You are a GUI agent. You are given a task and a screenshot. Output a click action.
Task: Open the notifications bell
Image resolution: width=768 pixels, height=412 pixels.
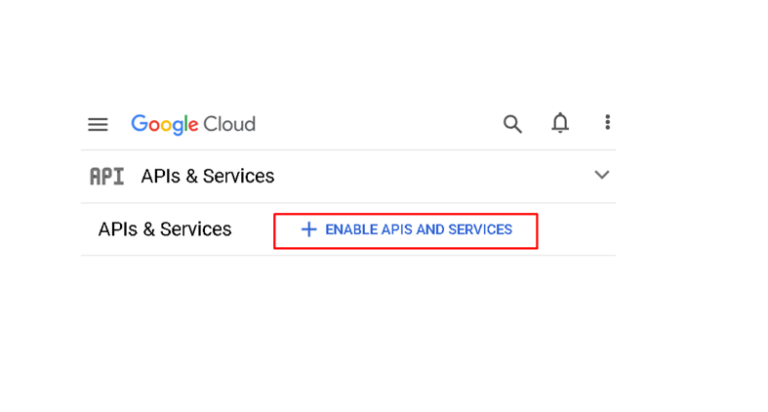pos(560,123)
